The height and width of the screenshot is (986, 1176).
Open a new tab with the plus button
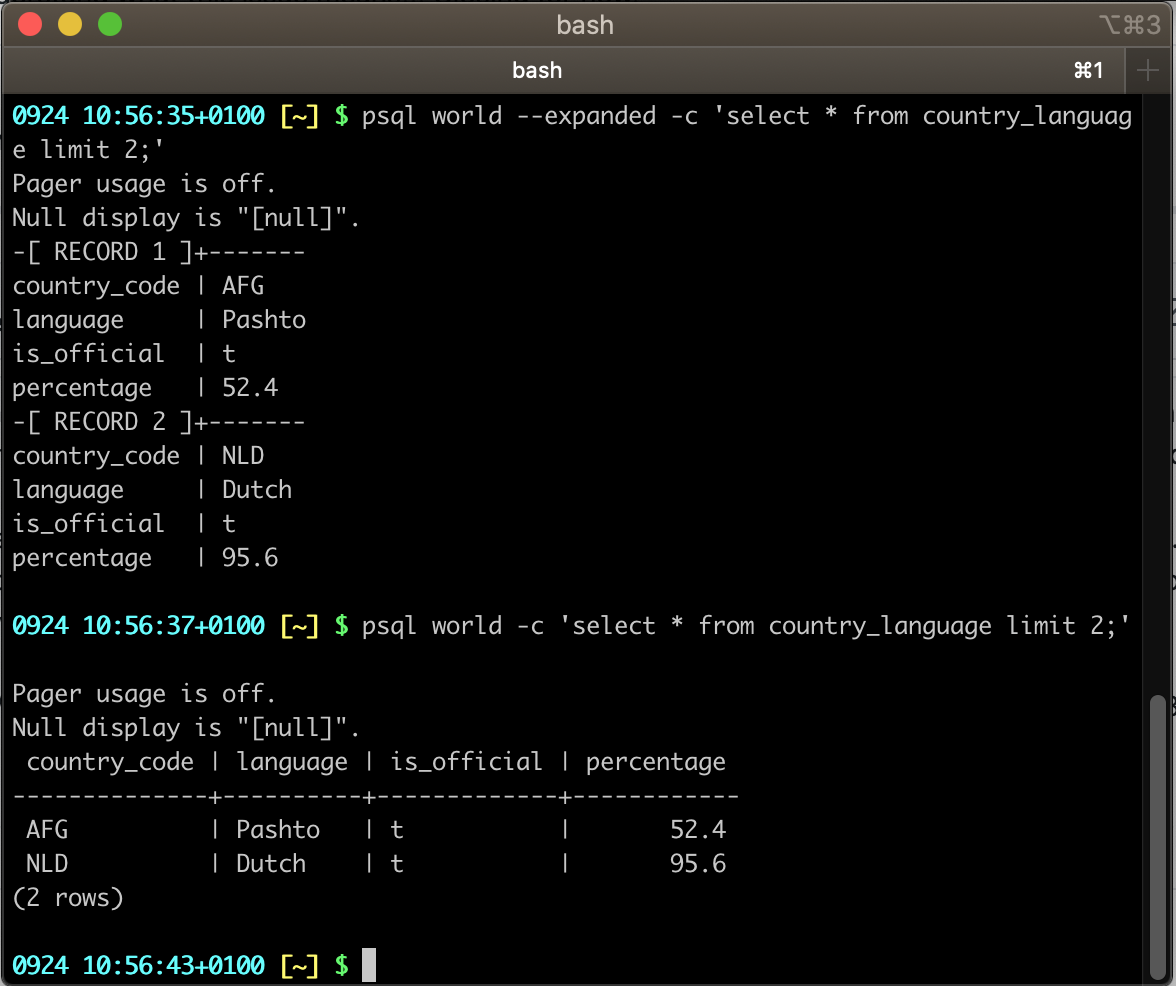pyautogui.click(x=1148, y=70)
